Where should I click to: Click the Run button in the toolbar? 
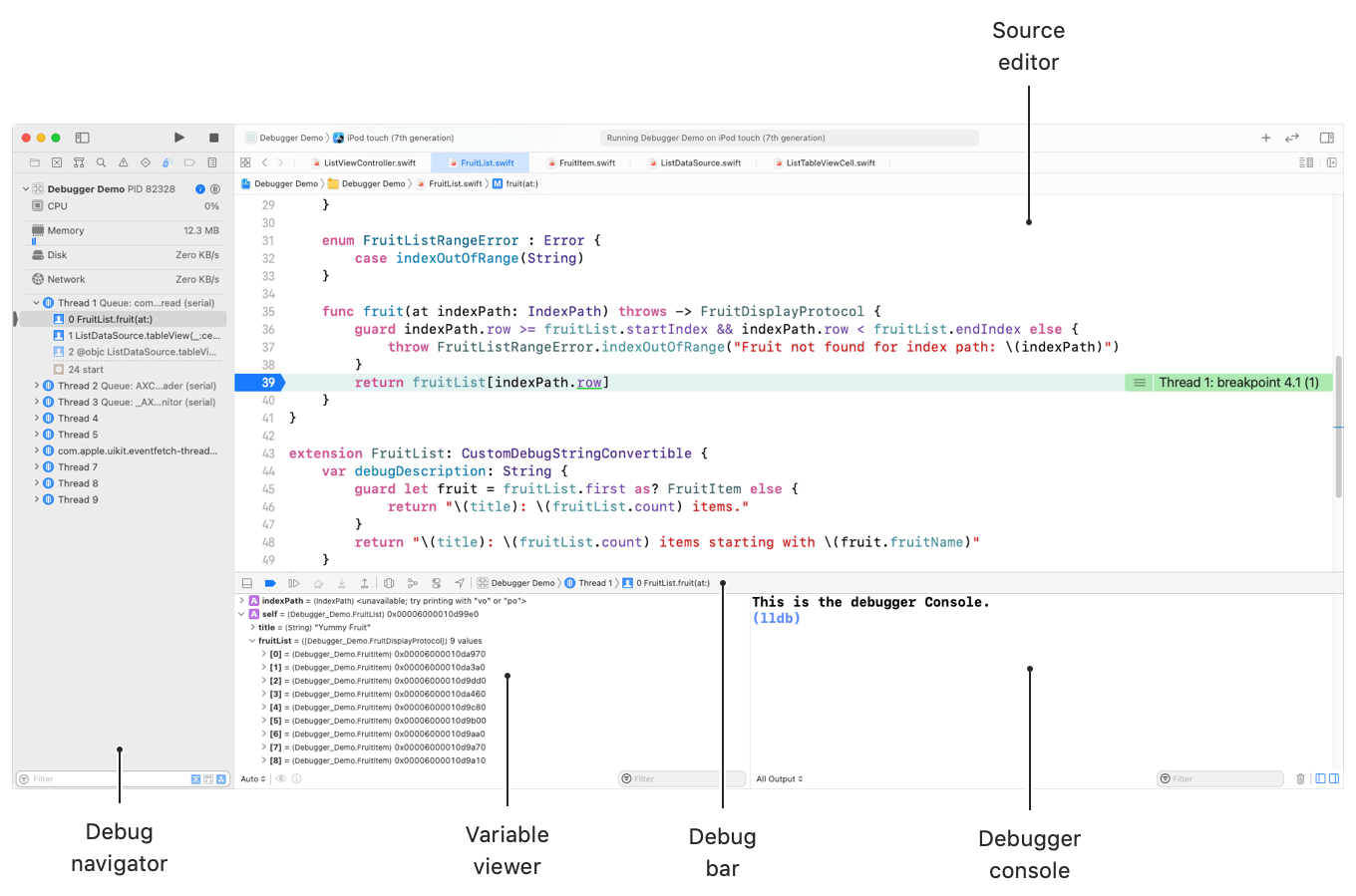click(179, 138)
